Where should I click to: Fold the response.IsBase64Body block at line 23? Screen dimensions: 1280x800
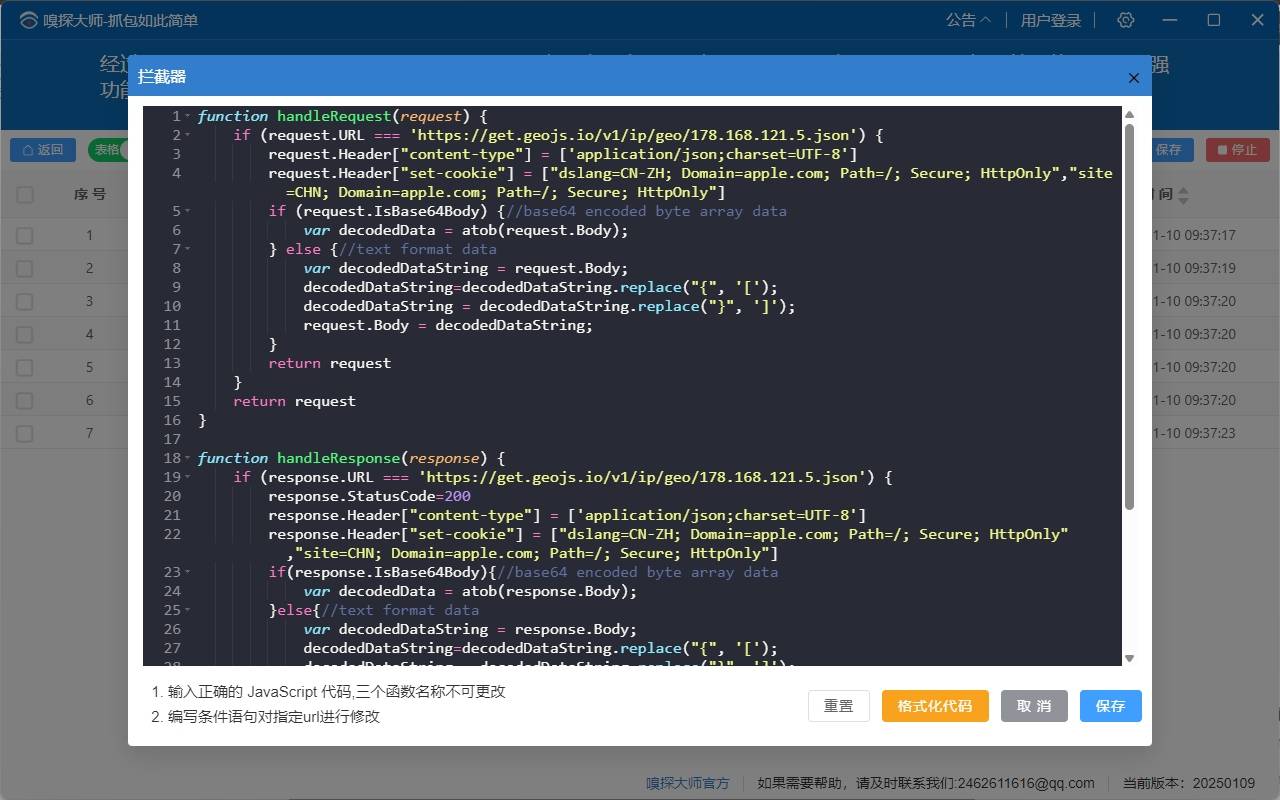click(188, 572)
